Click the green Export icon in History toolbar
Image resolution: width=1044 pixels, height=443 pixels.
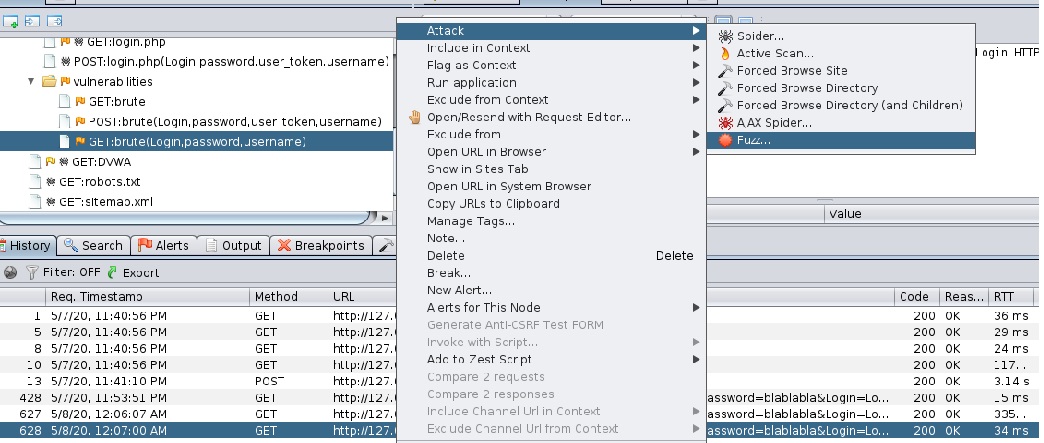click(x=113, y=272)
